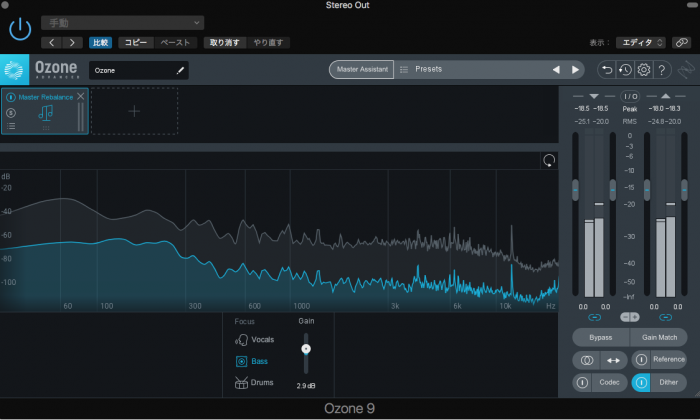
Task: Click the minus-plus gain adjust pill
Action: 629,317
